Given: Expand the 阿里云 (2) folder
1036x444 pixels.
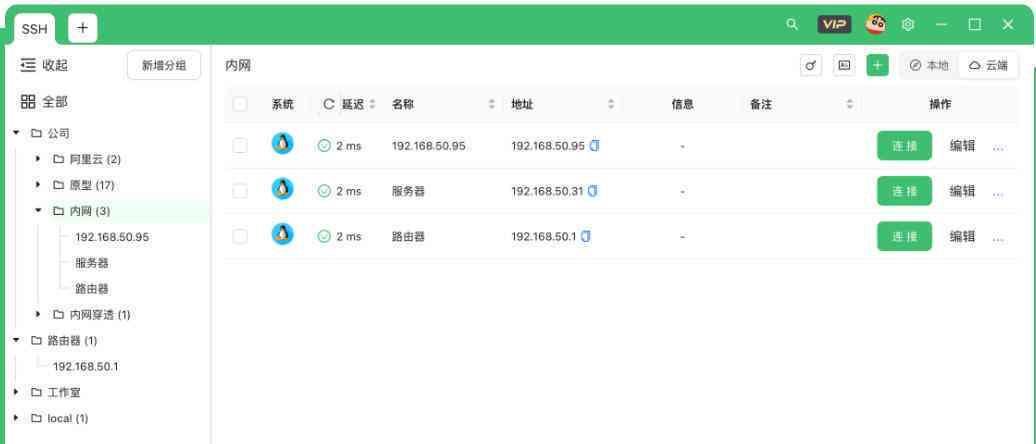Looking at the screenshot, I should 38,159.
